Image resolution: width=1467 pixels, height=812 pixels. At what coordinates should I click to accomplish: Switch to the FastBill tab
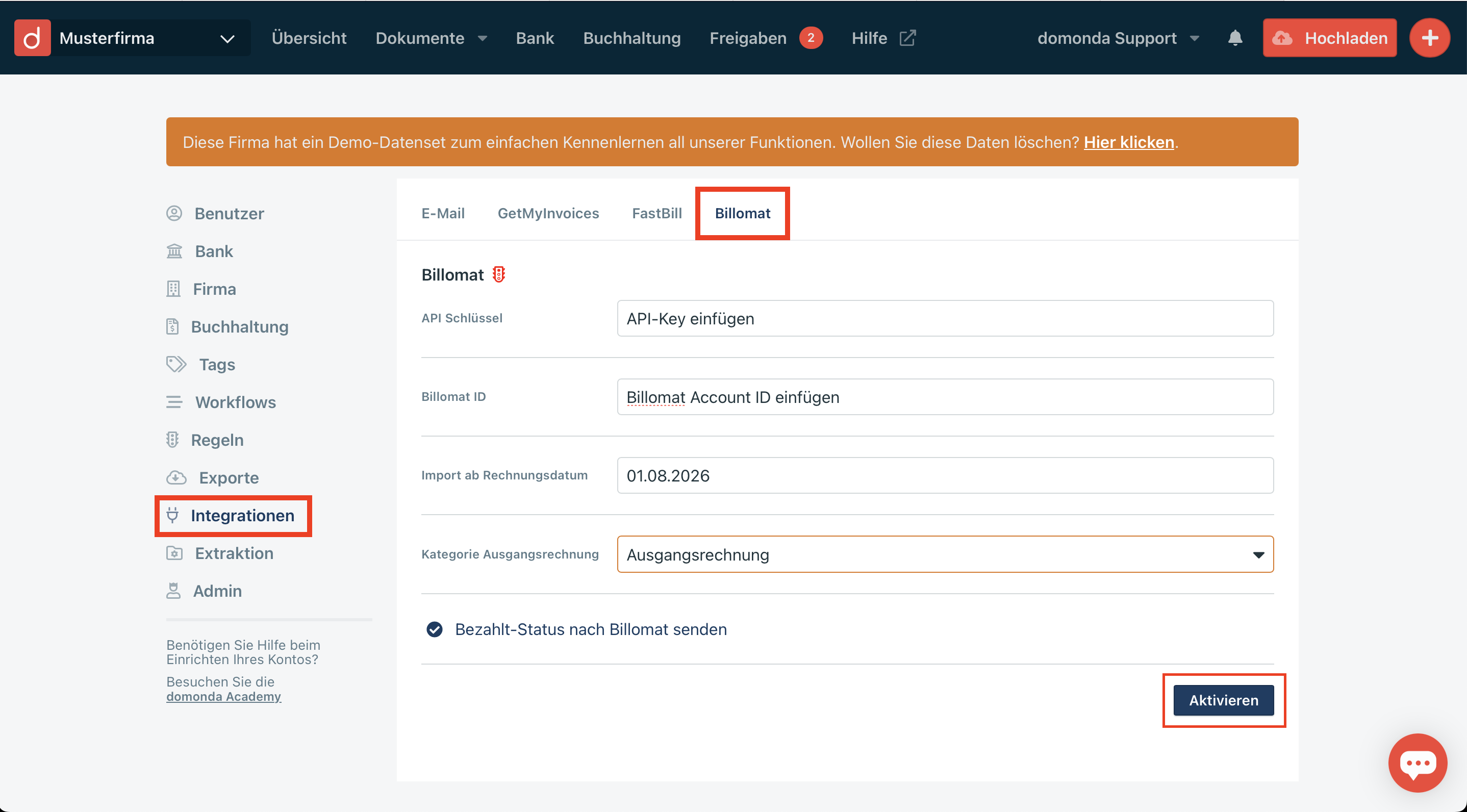(x=656, y=213)
